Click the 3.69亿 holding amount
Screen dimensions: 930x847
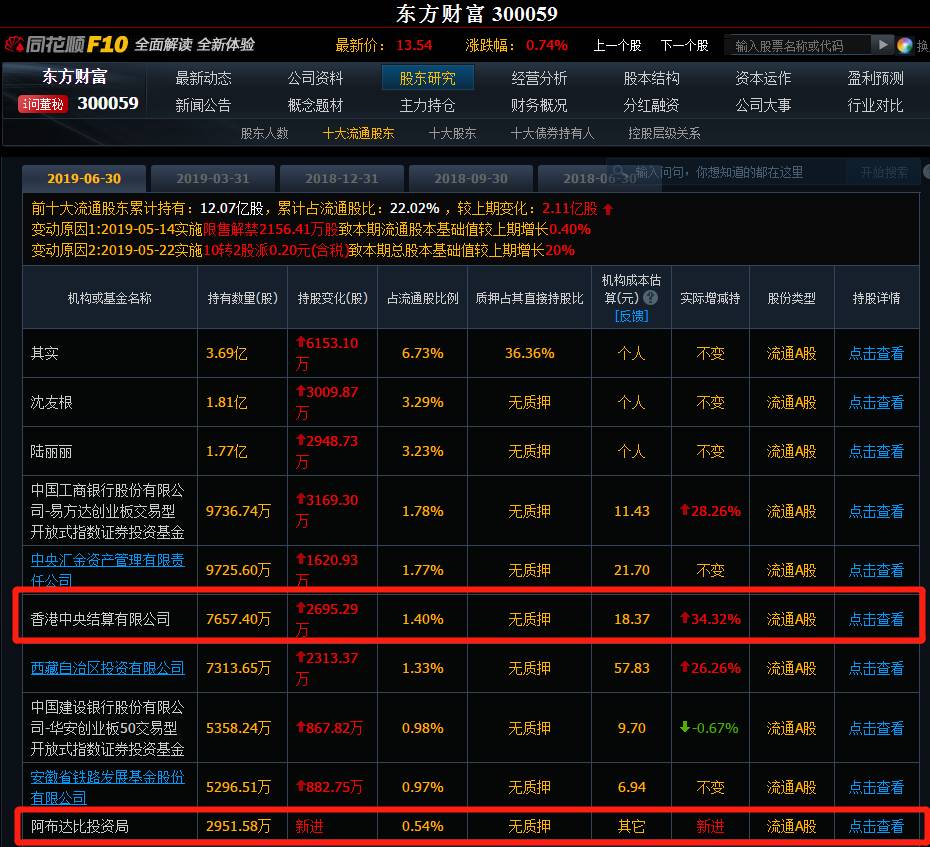click(x=227, y=354)
